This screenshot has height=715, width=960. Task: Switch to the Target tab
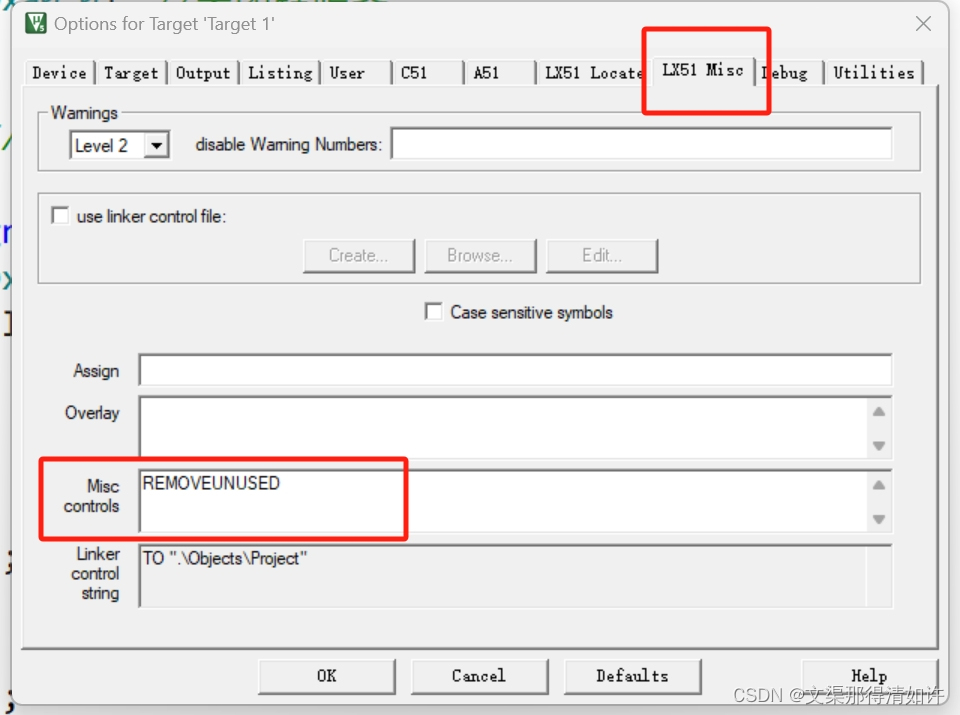(131, 73)
